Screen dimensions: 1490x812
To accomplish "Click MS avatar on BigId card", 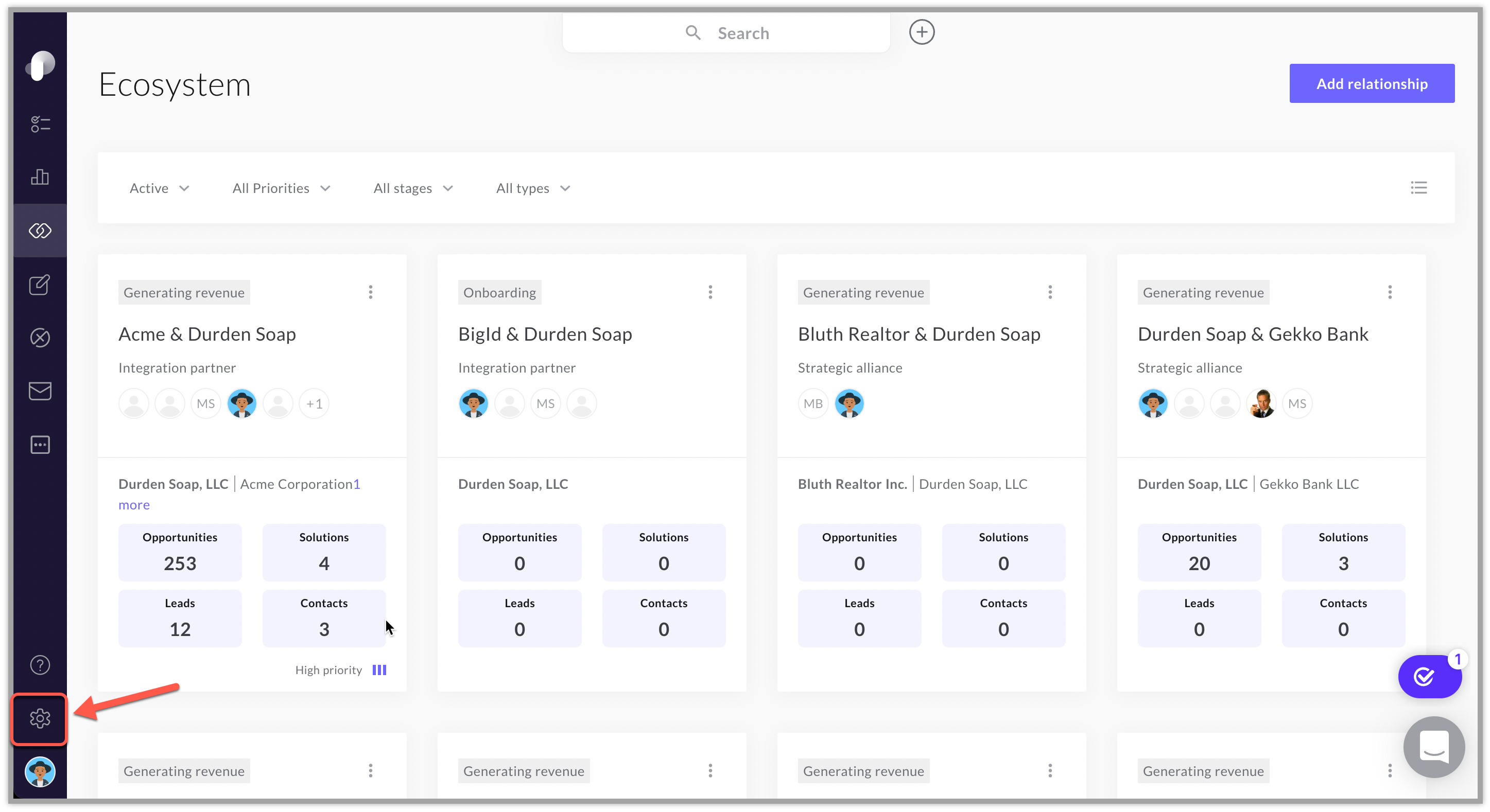I will click(x=545, y=403).
